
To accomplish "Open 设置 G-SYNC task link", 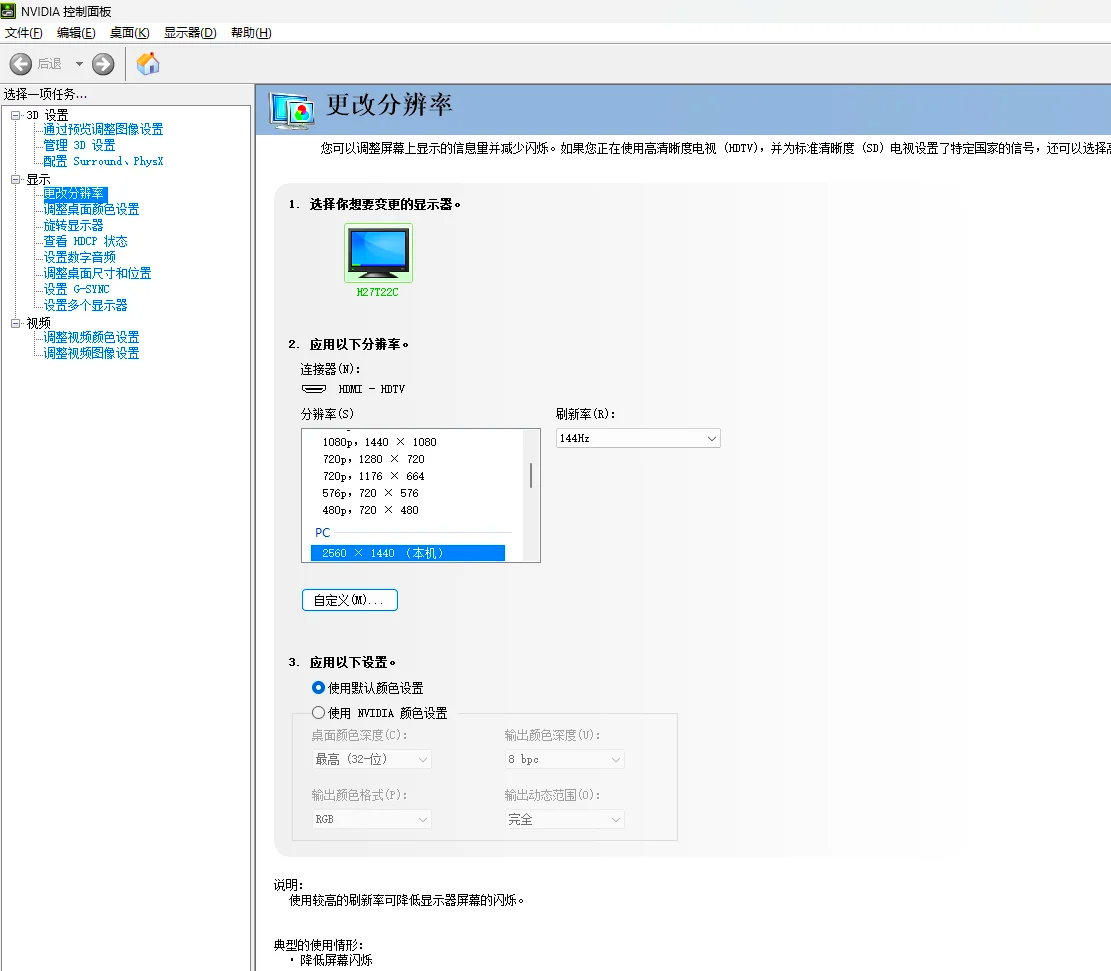I will [x=77, y=289].
